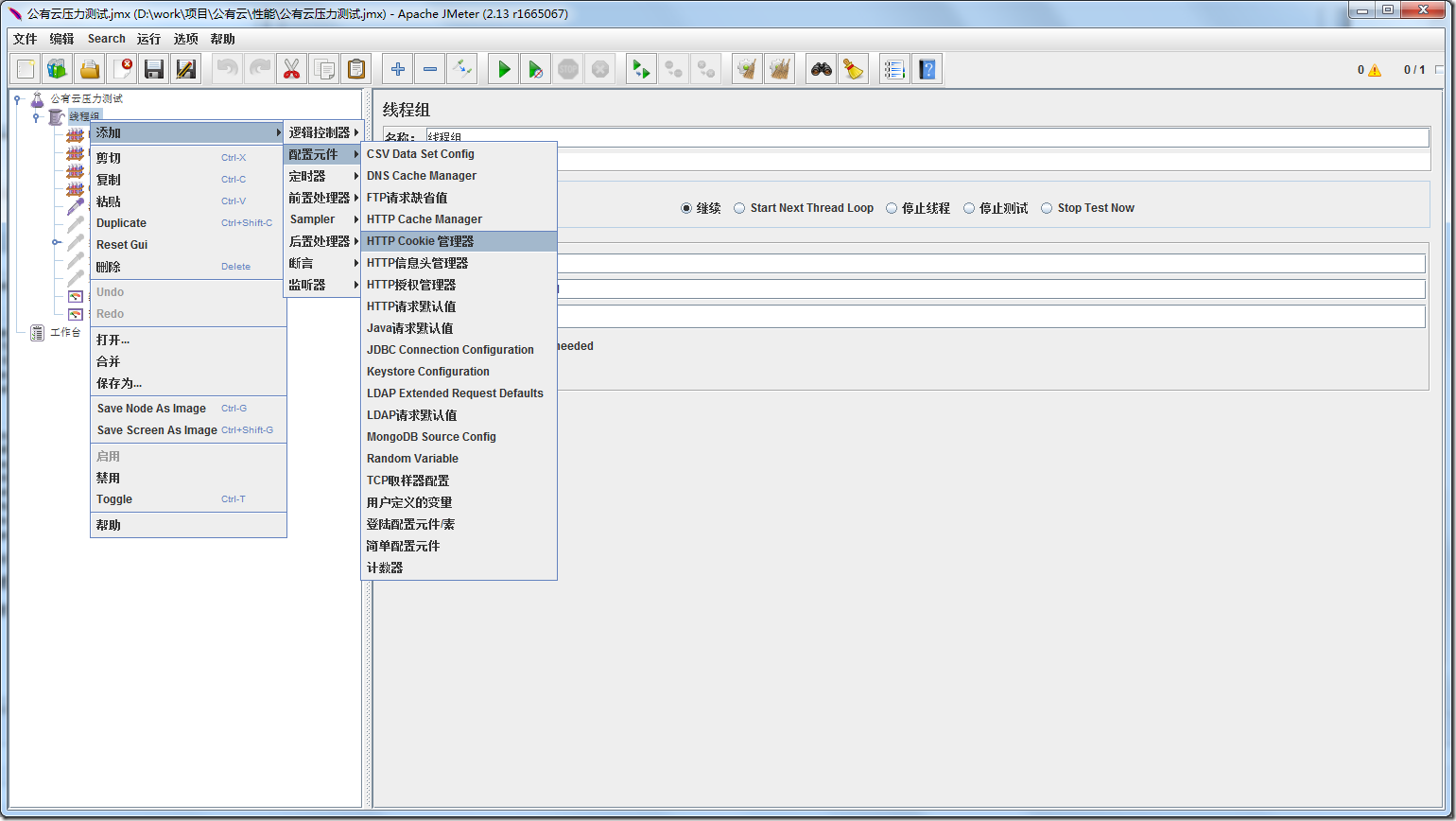Click the Save As icon with pencil
The image size is (1456, 821).
[x=186, y=69]
